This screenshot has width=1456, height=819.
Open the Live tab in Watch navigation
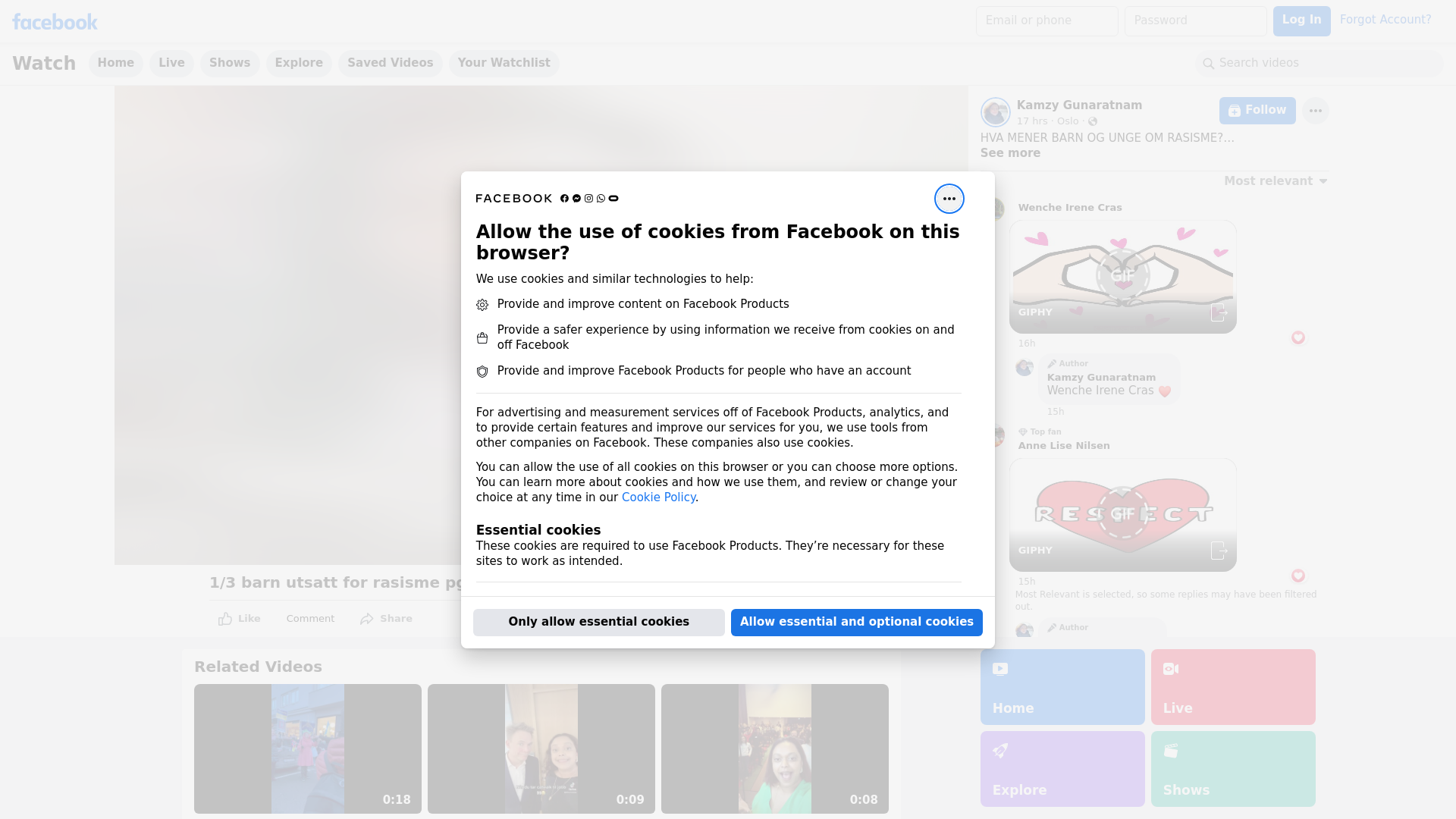pos(171,63)
